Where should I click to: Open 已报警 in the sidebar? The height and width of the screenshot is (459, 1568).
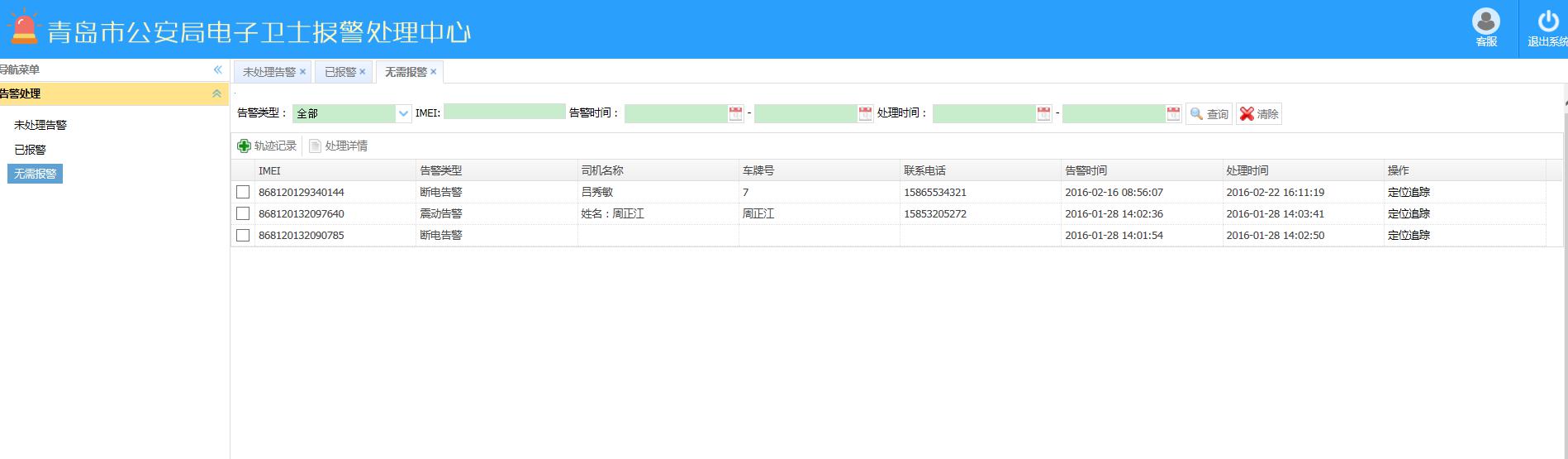click(x=30, y=150)
